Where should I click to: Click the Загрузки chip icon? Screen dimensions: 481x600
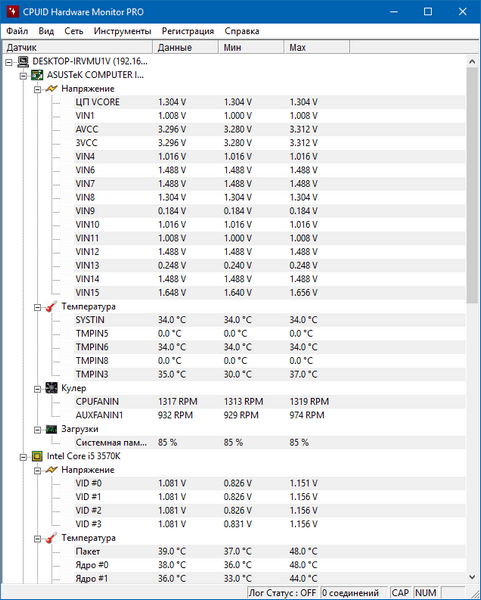click(x=52, y=429)
